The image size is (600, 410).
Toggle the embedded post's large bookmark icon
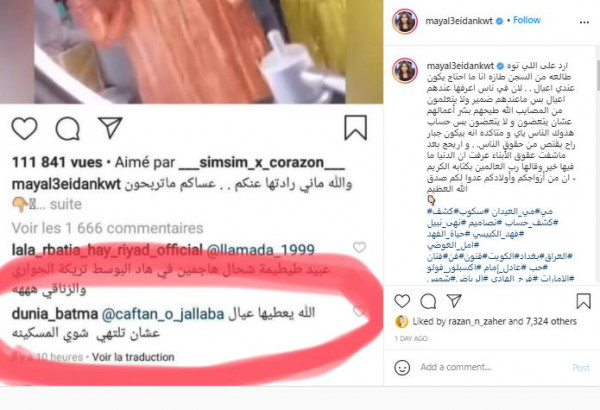(x=355, y=127)
